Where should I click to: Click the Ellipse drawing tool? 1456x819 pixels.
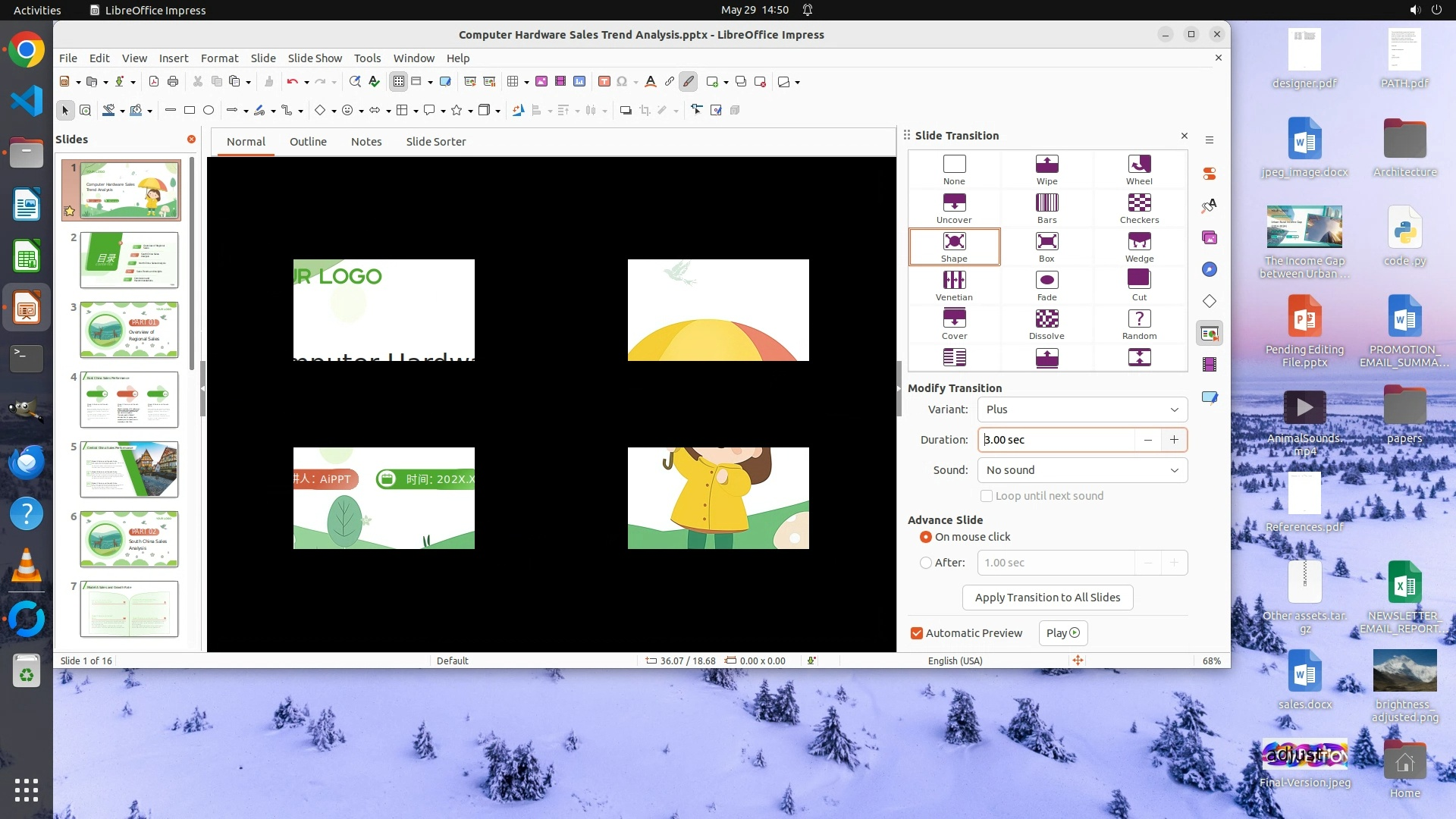tap(209, 111)
